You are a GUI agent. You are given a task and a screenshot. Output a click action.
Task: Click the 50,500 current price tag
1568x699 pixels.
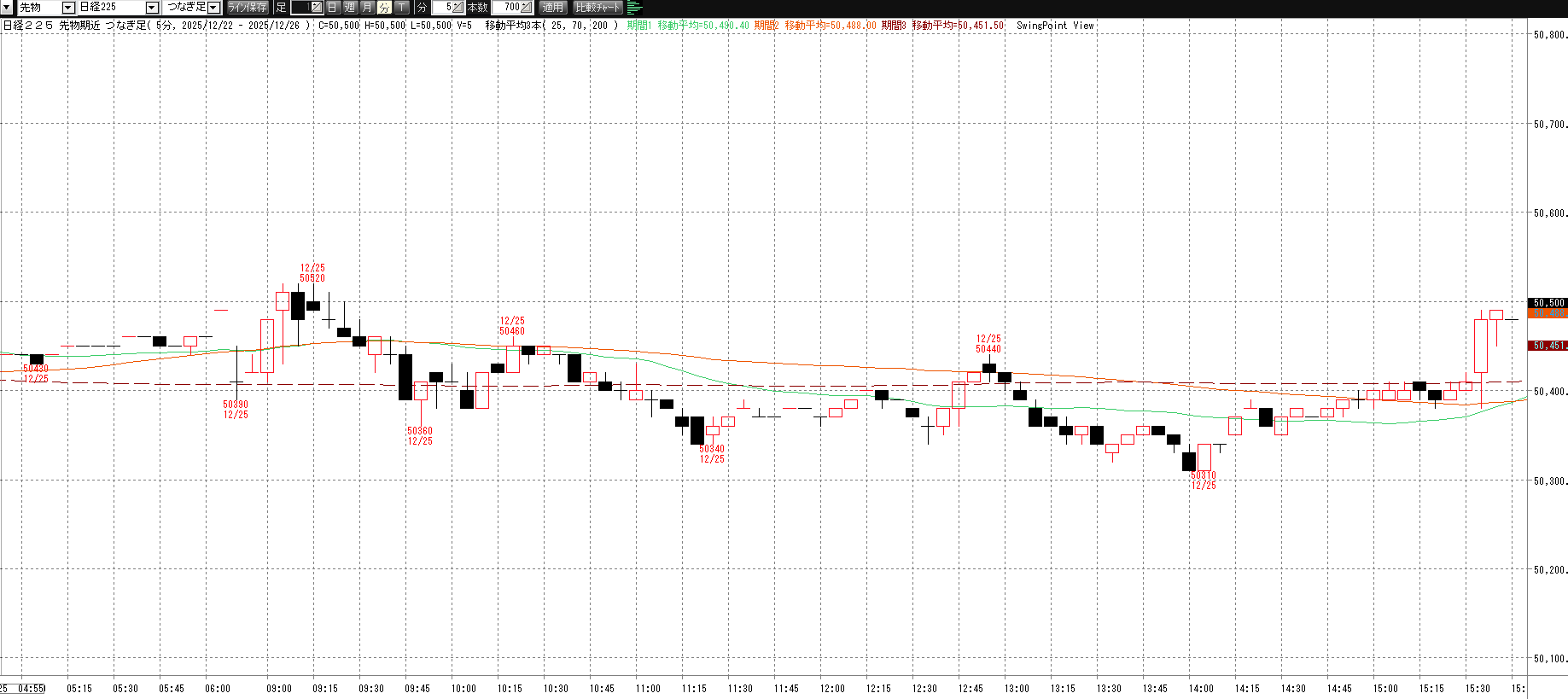coord(1548,303)
